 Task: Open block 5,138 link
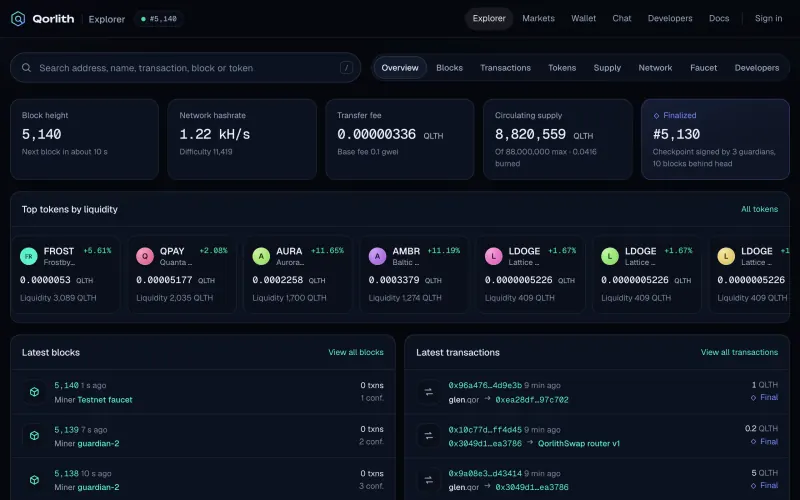pos(66,473)
